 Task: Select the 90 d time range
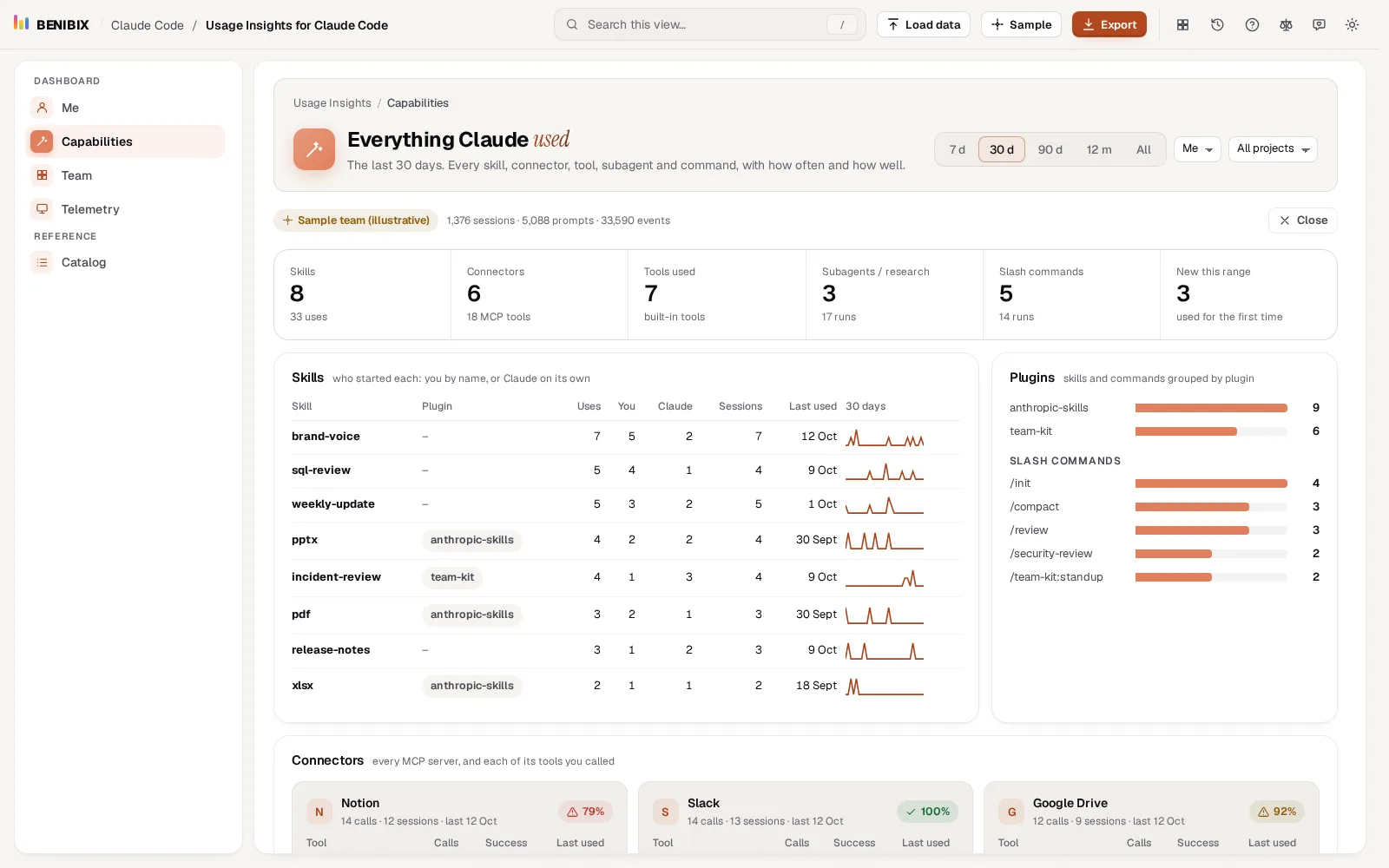[1050, 149]
